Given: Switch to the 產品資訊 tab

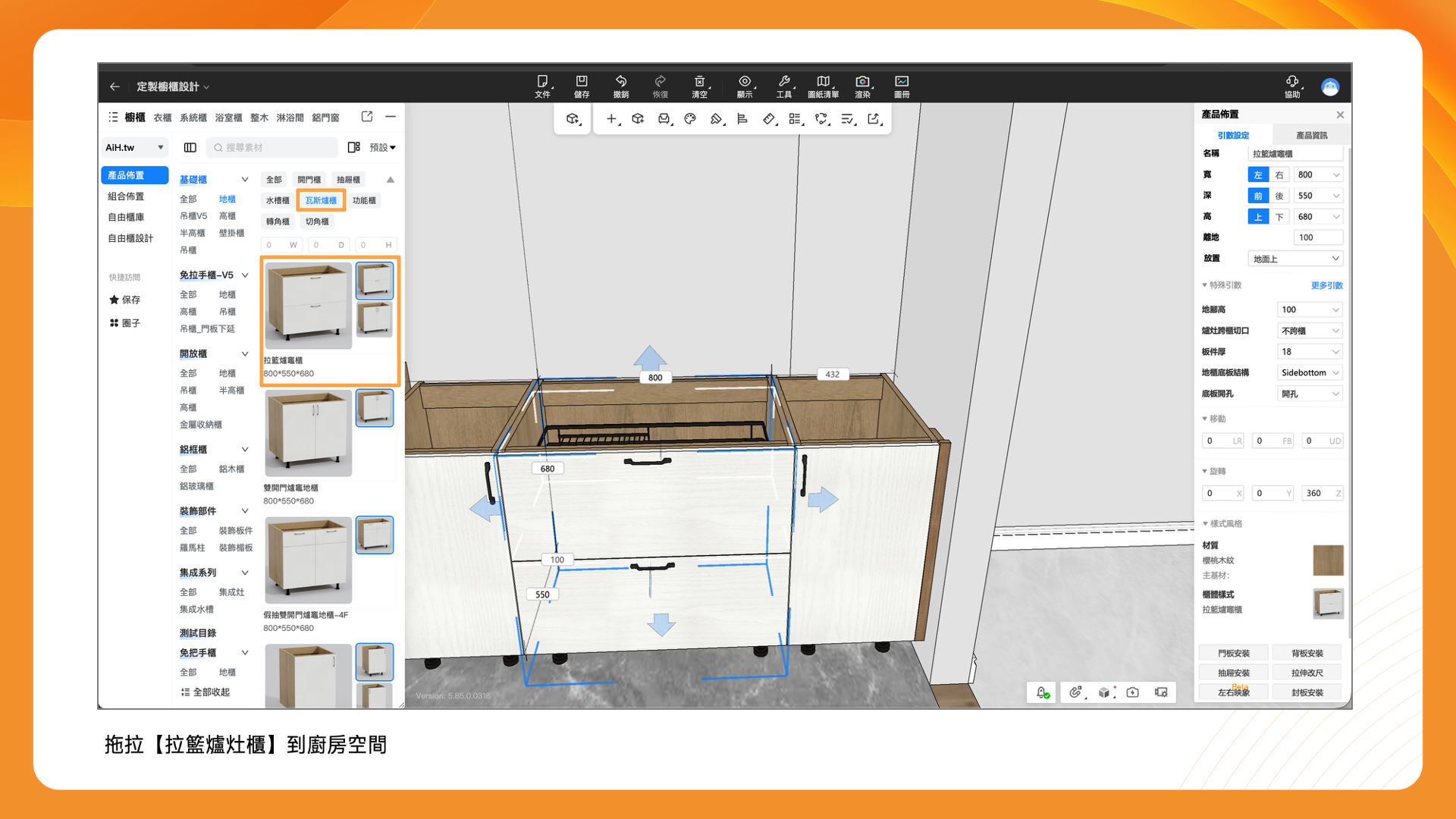Looking at the screenshot, I should (1311, 135).
